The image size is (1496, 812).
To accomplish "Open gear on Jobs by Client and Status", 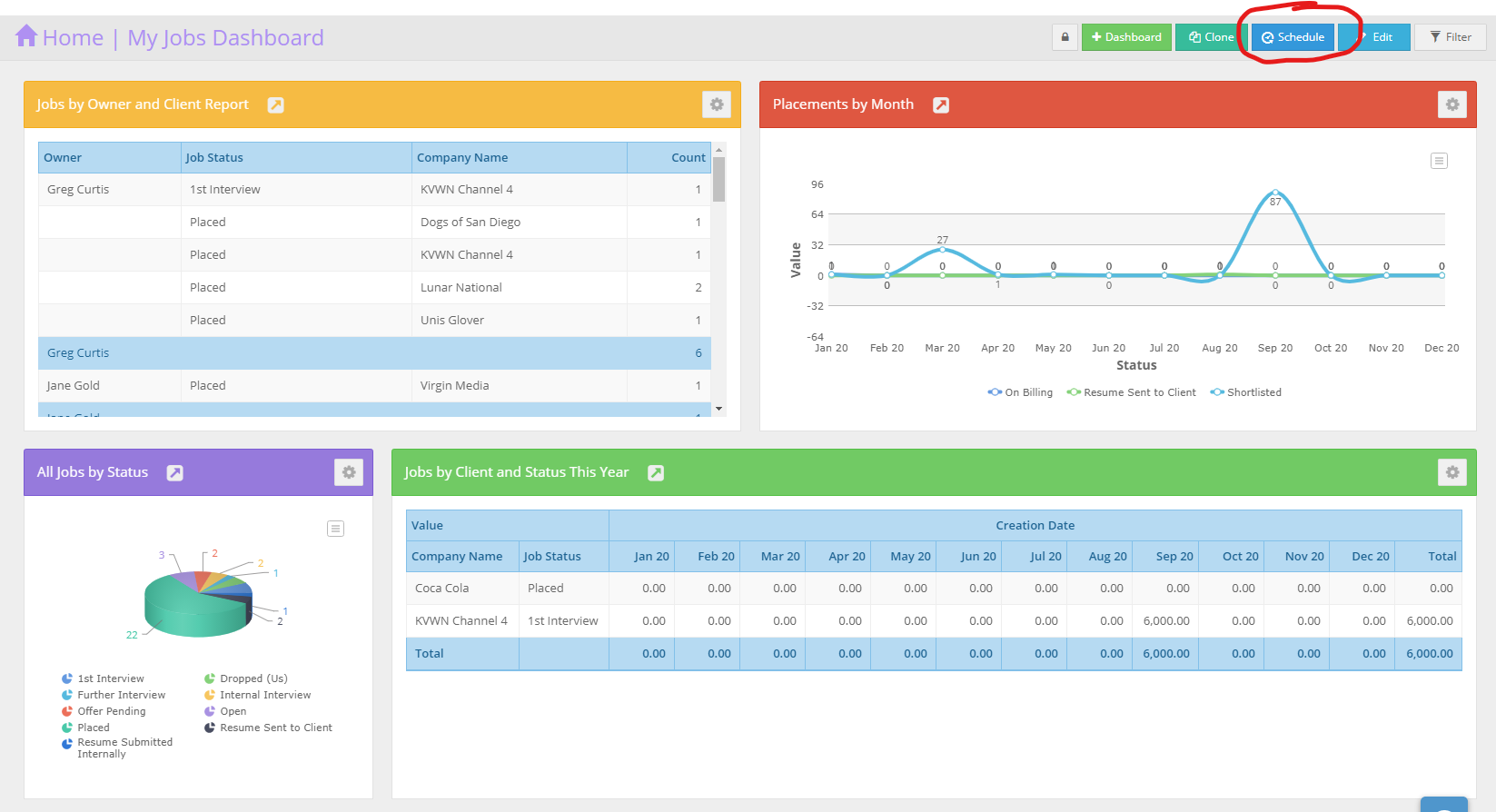I will click(1451, 472).
